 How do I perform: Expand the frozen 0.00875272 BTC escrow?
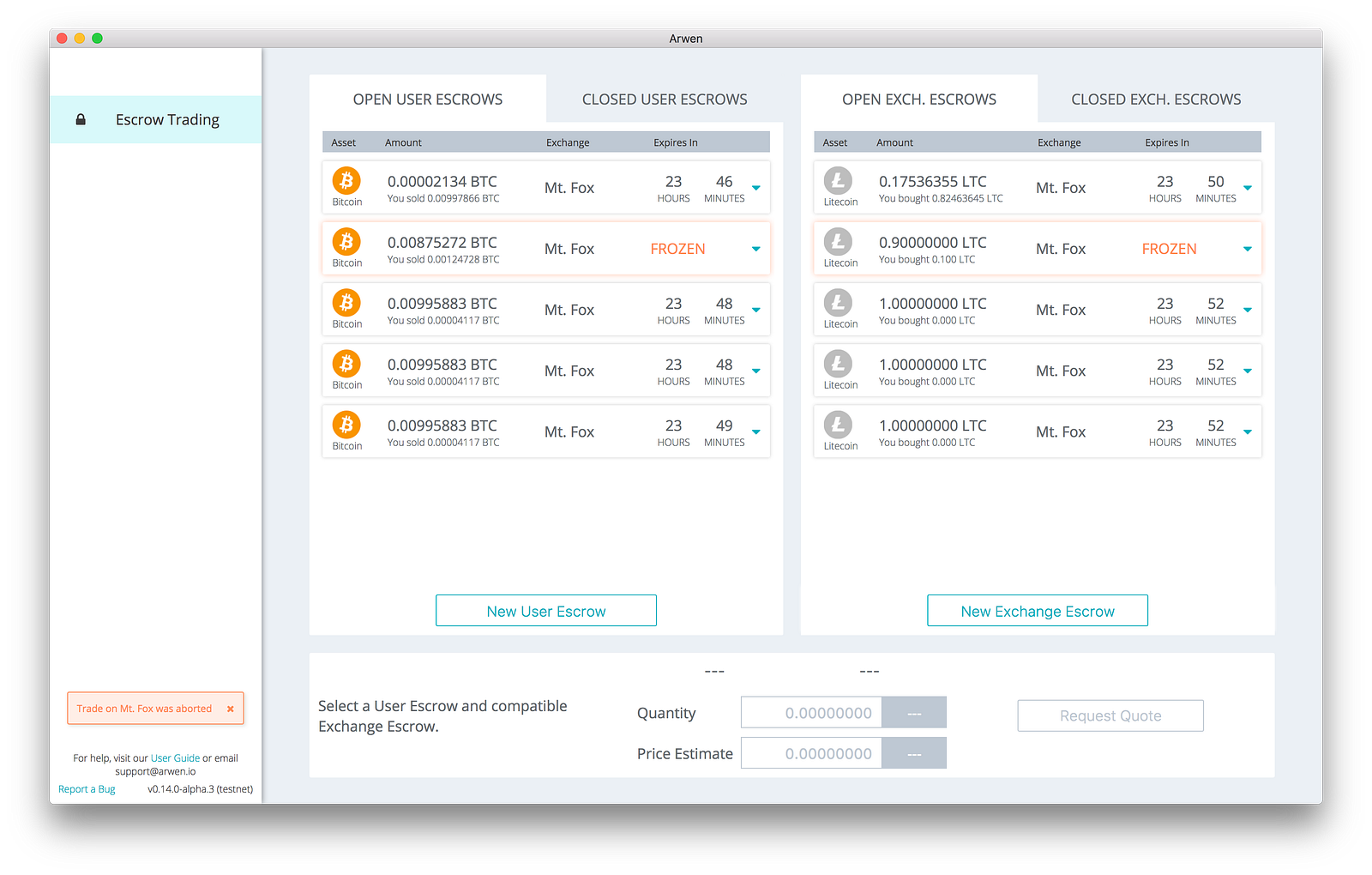[x=756, y=249]
